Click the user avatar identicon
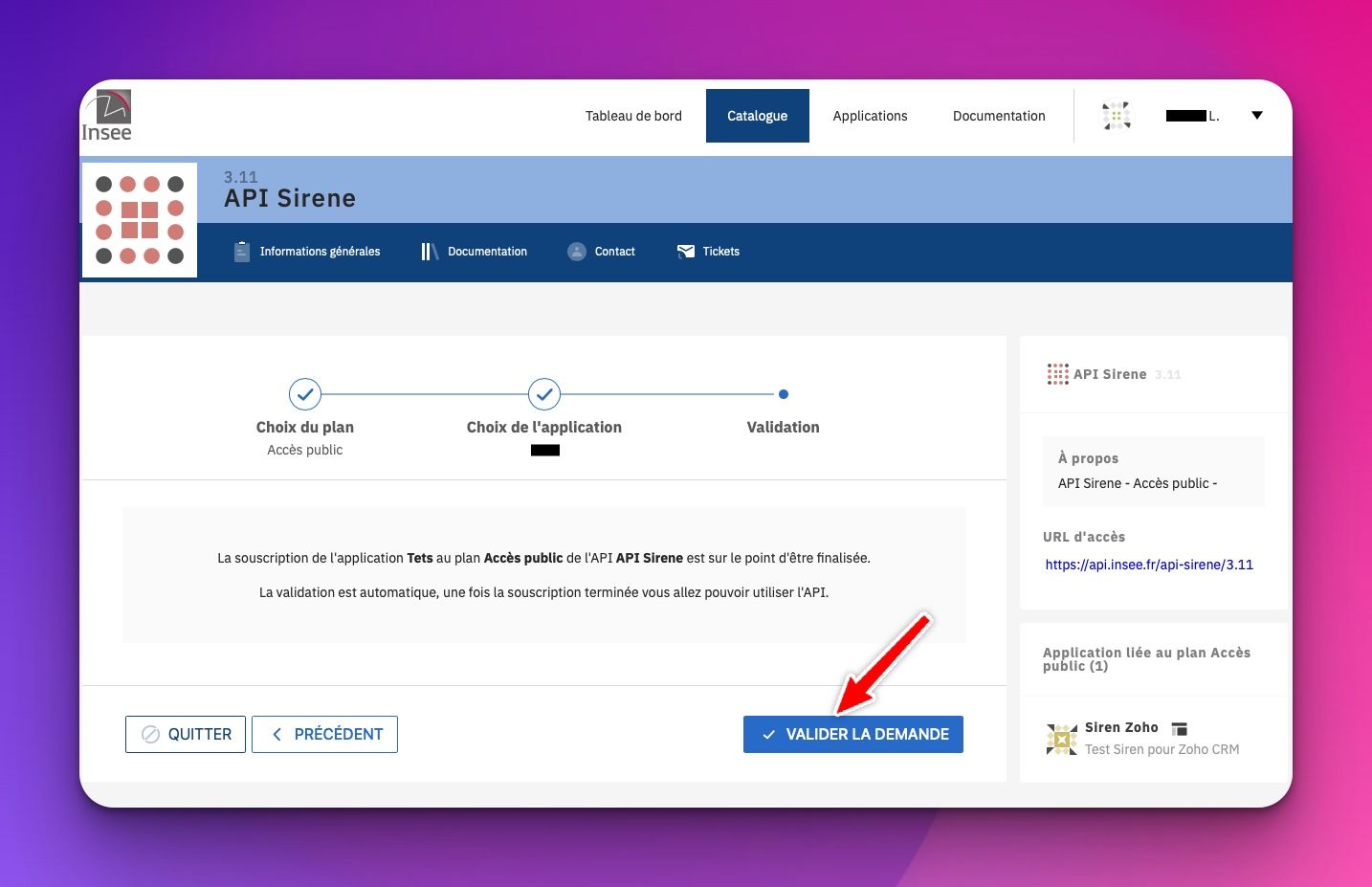The width and height of the screenshot is (1372, 887). (x=1117, y=116)
